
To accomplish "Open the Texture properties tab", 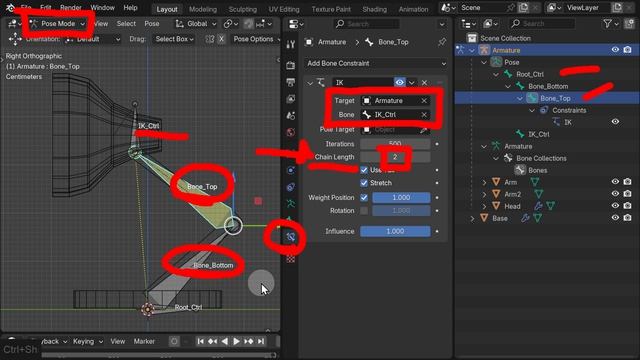I will coord(291,259).
